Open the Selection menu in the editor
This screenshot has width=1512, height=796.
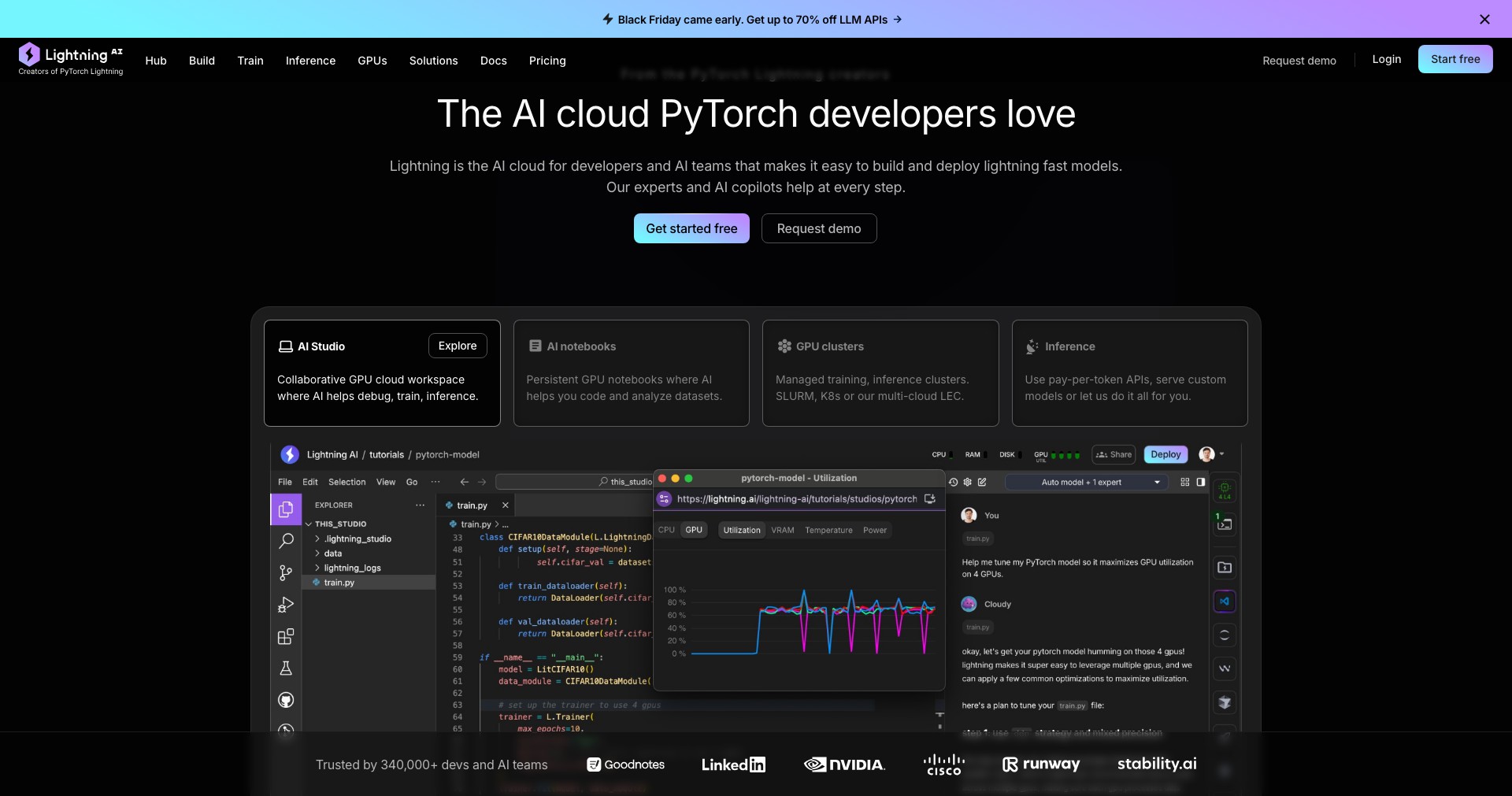[x=347, y=482]
